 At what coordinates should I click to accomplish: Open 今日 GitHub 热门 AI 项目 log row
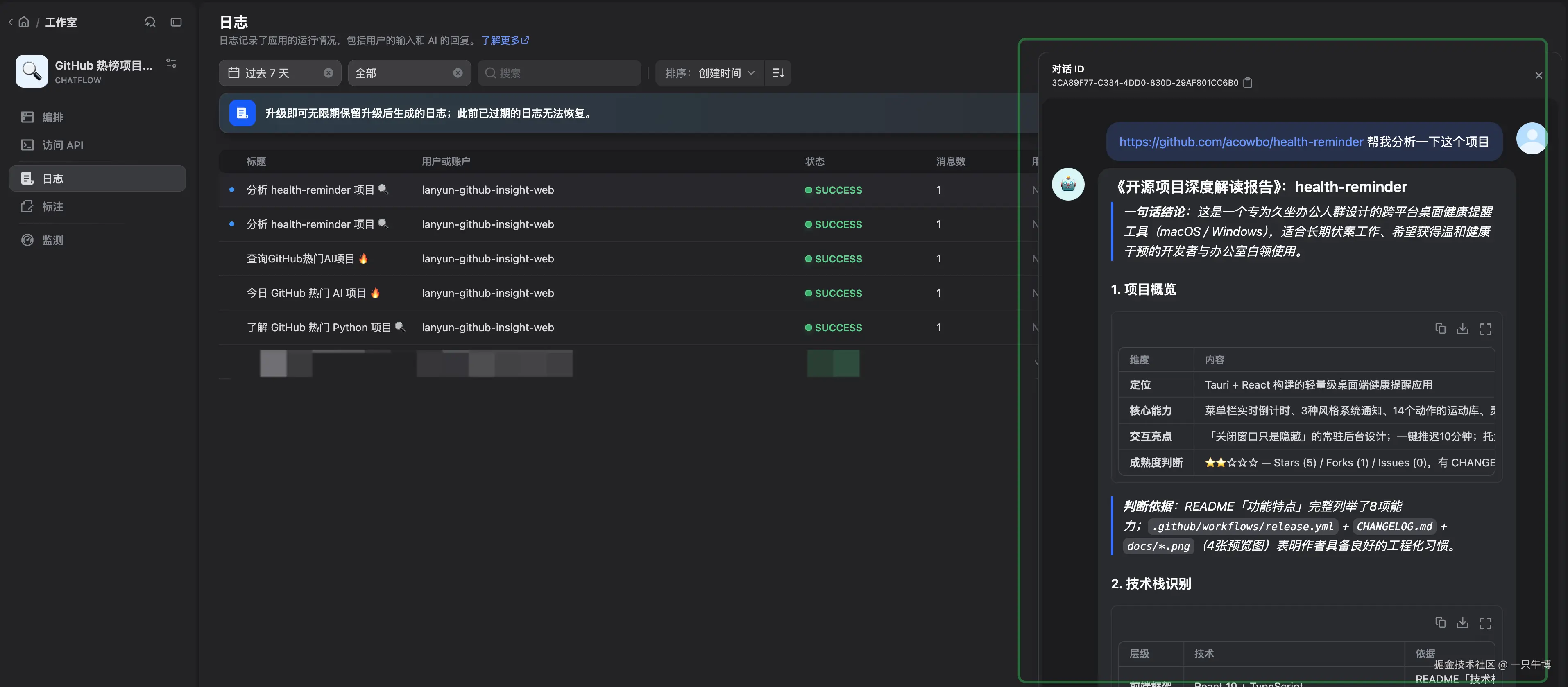628,293
